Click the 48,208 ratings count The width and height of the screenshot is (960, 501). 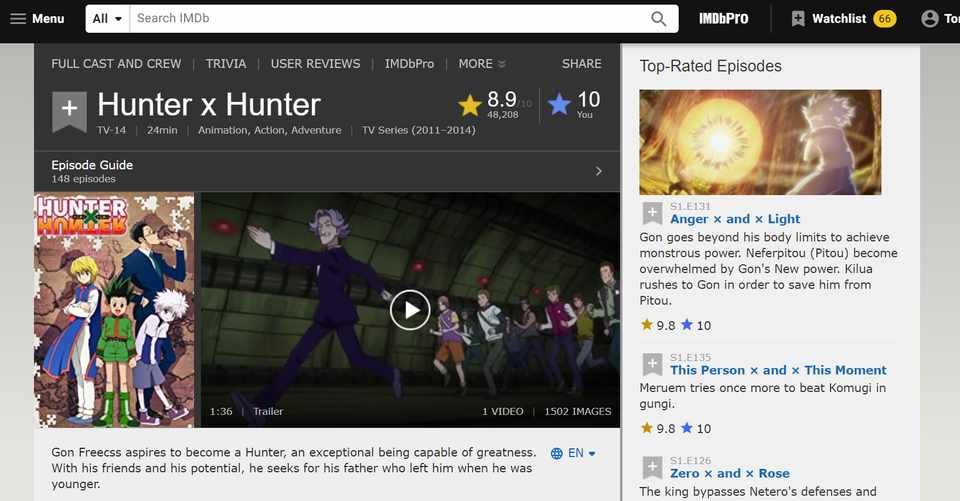coord(503,115)
